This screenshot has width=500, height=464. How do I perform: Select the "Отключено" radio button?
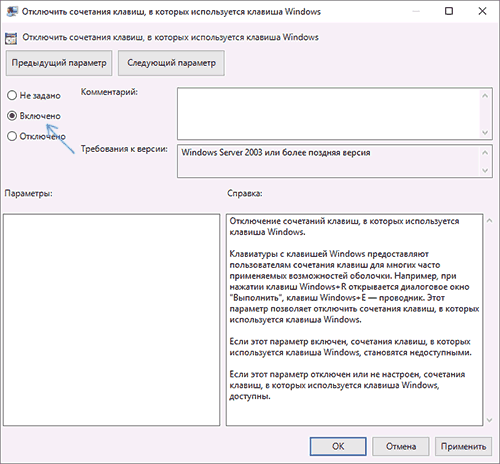point(12,136)
